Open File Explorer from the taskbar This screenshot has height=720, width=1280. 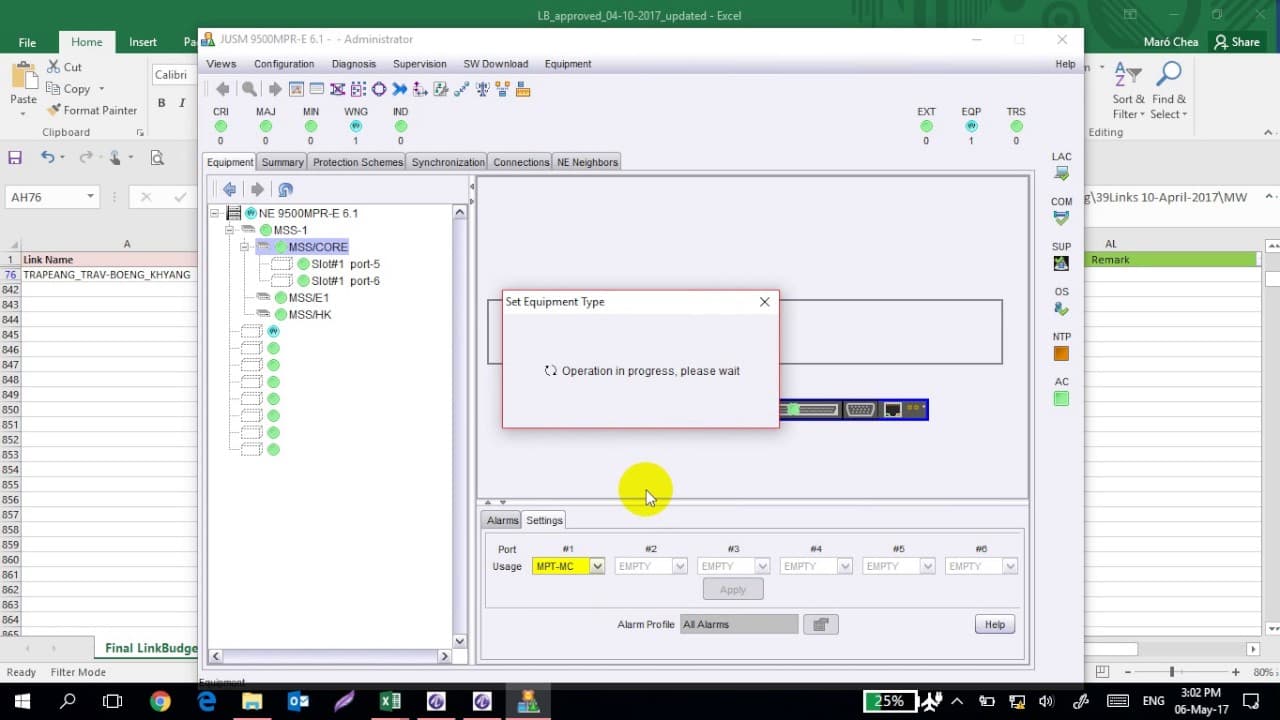click(x=252, y=701)
